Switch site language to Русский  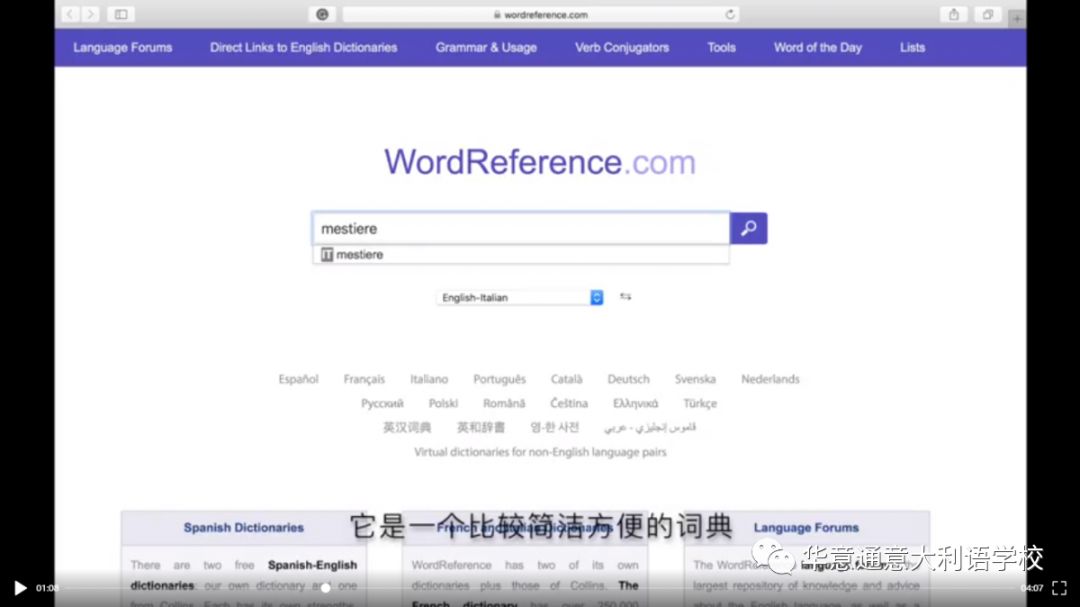pyautogui.click(x=382, y=403)
